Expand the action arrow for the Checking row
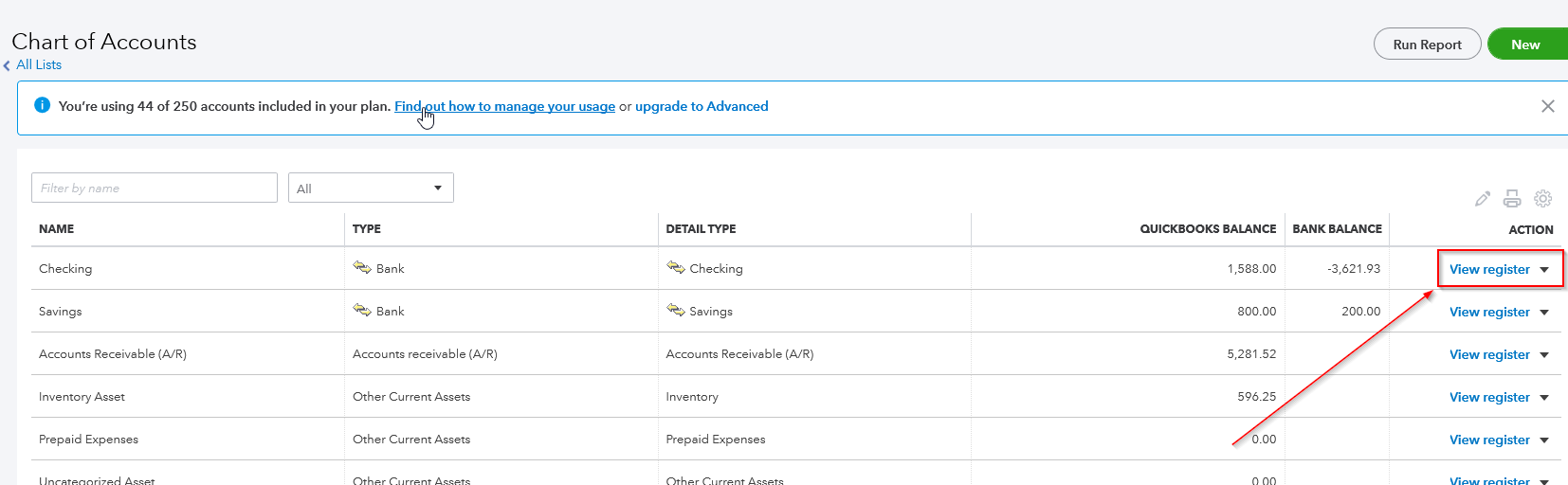 coord(1544,270)
